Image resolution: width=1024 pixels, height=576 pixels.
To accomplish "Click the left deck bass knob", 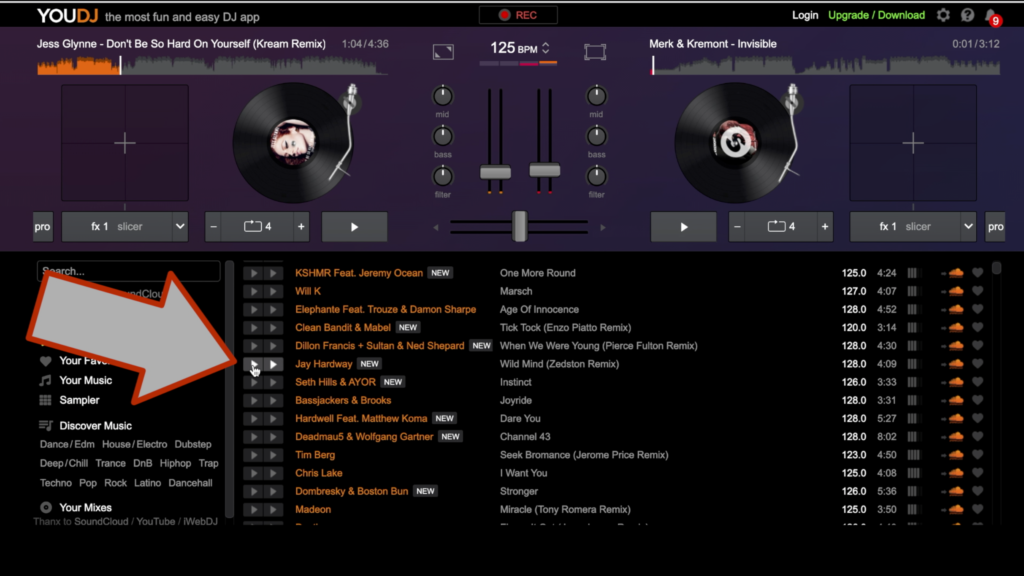I will [x=443, y=136].
